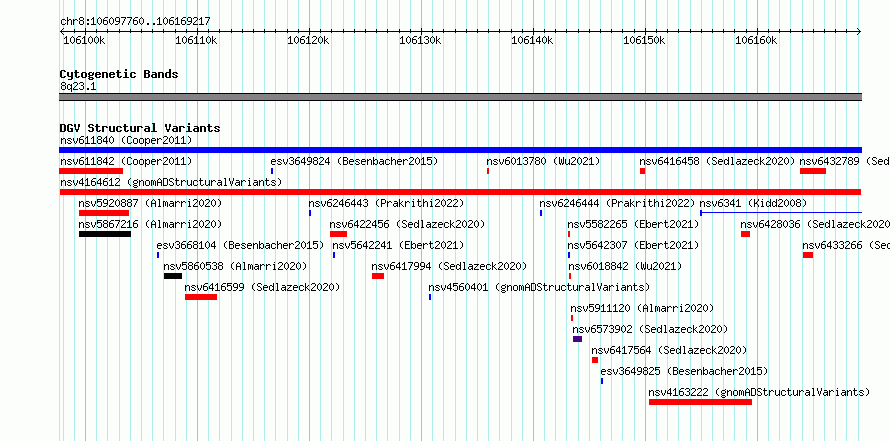Screen dimensions: 890x441
Task: Open nsv4164612 (gnomADStructuralVariants) label
Action: coord(171,182)
